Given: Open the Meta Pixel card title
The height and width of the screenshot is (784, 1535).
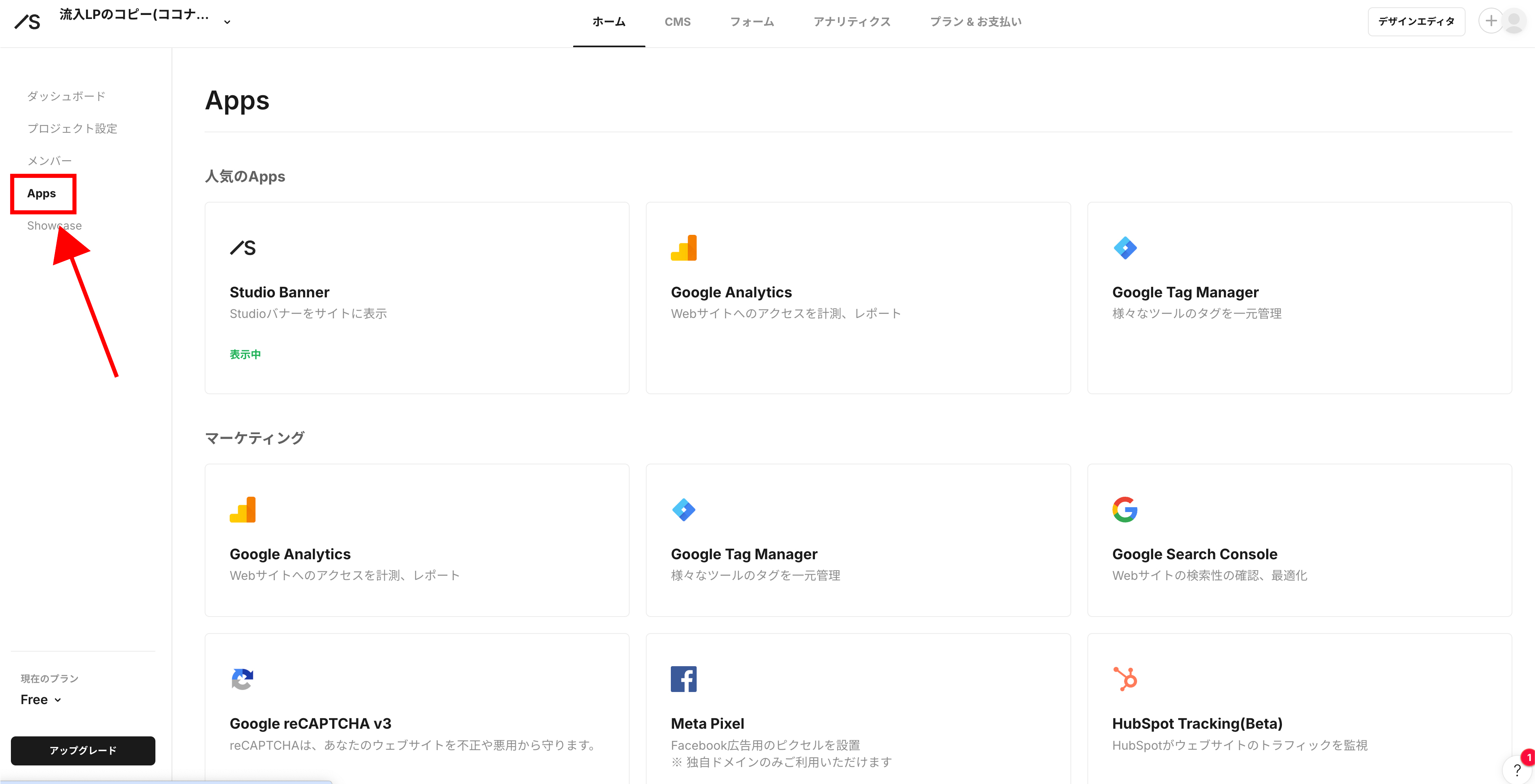Looking at the screenshot, I should coord(707,723).
